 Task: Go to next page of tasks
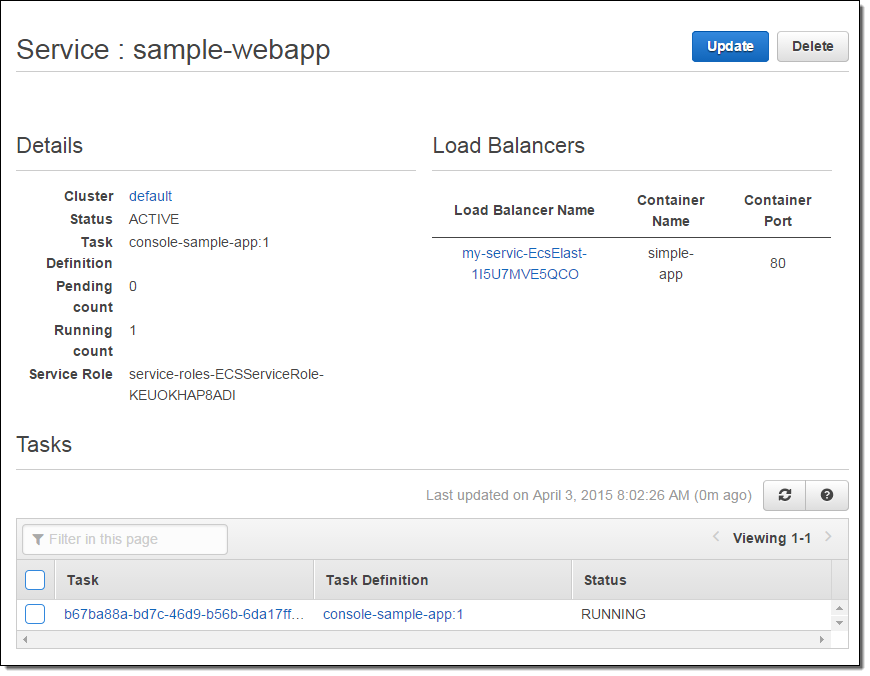click(x=828, y=538)
